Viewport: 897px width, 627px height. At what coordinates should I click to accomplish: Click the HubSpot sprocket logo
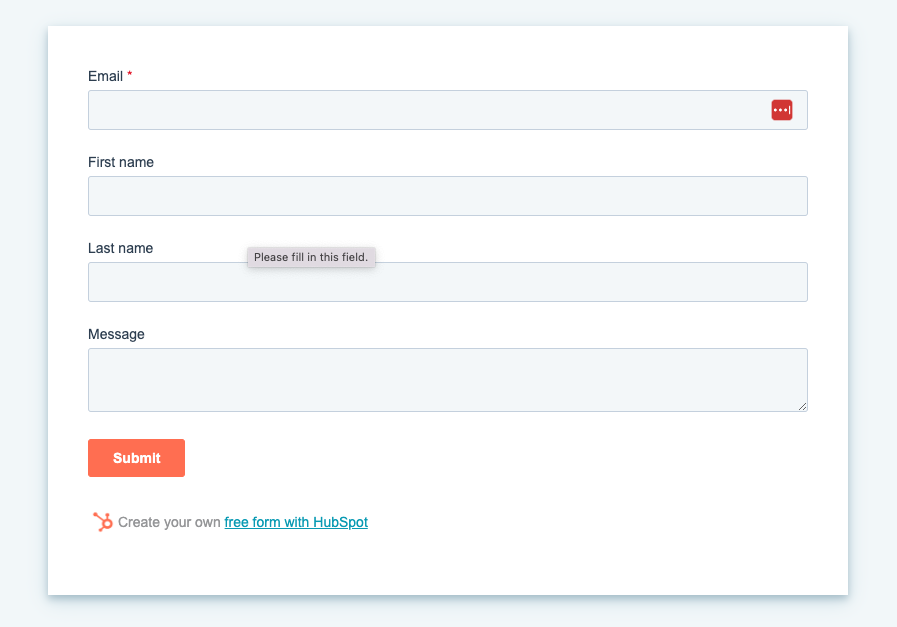coord(103,522)
